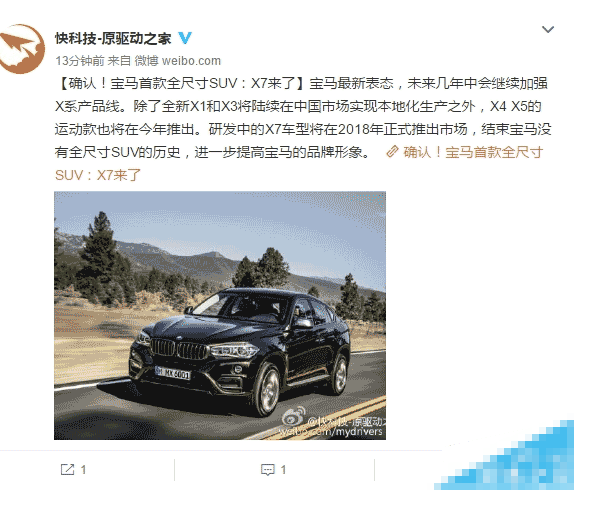Expand the post options chevron
Screen dimensions: 592x506
(x=548, y=29)
